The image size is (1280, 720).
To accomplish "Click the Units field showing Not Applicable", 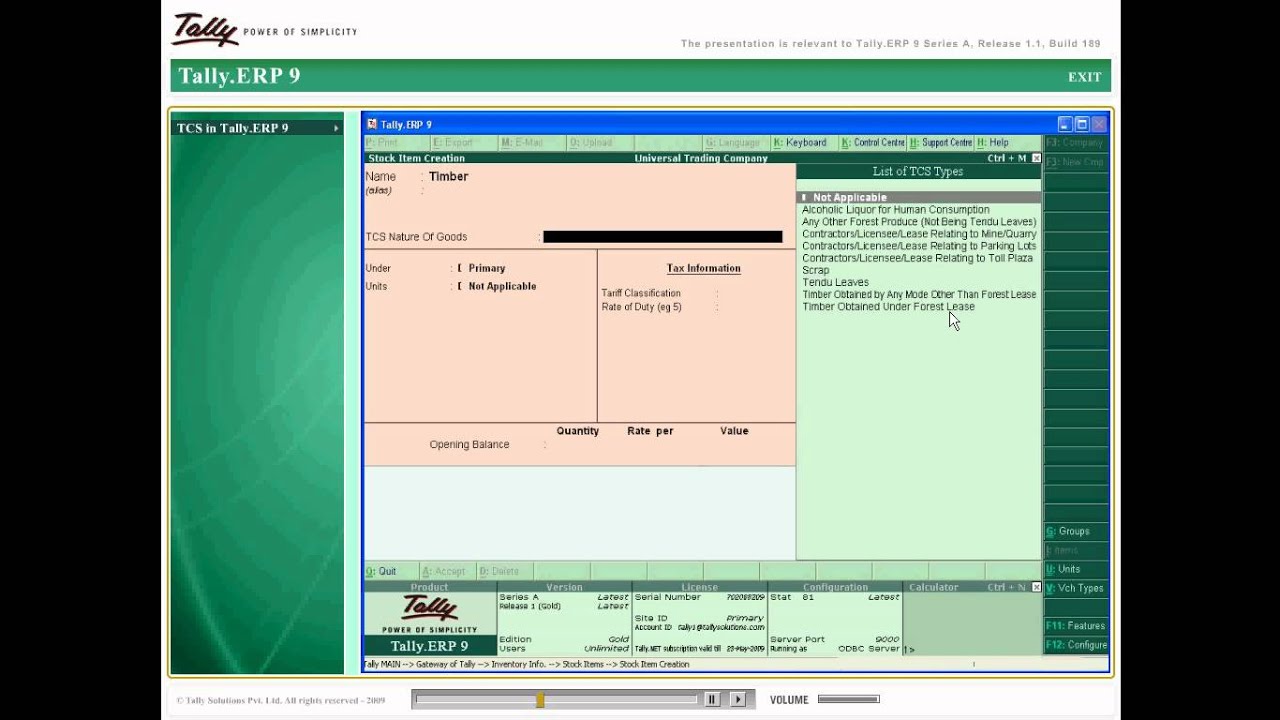I will tap(502, 286).
